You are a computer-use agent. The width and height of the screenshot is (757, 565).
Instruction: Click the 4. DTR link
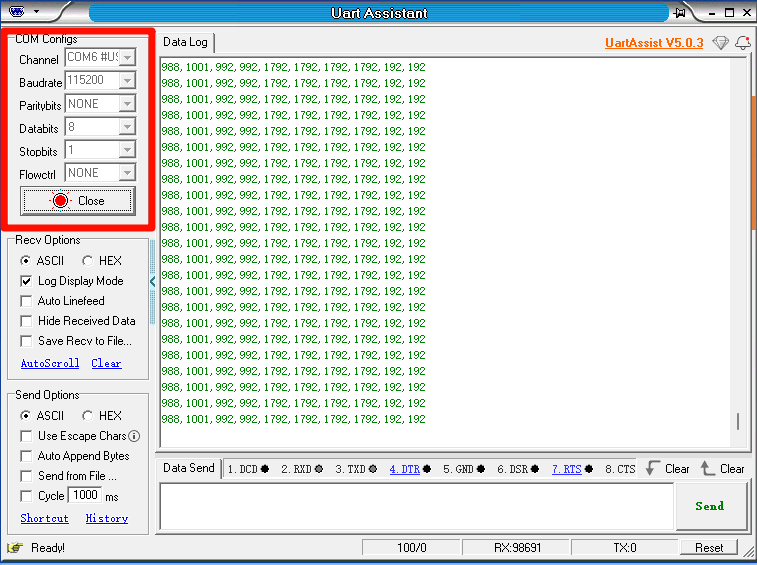point(405,469)
